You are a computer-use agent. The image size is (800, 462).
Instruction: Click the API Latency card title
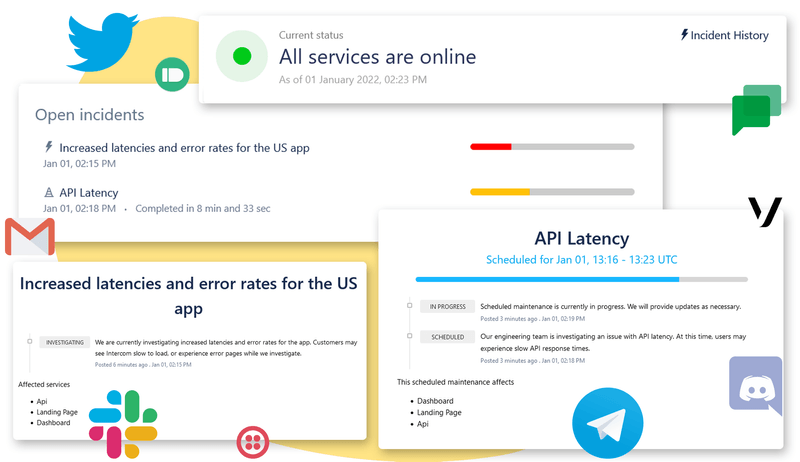tap(582, 238)
